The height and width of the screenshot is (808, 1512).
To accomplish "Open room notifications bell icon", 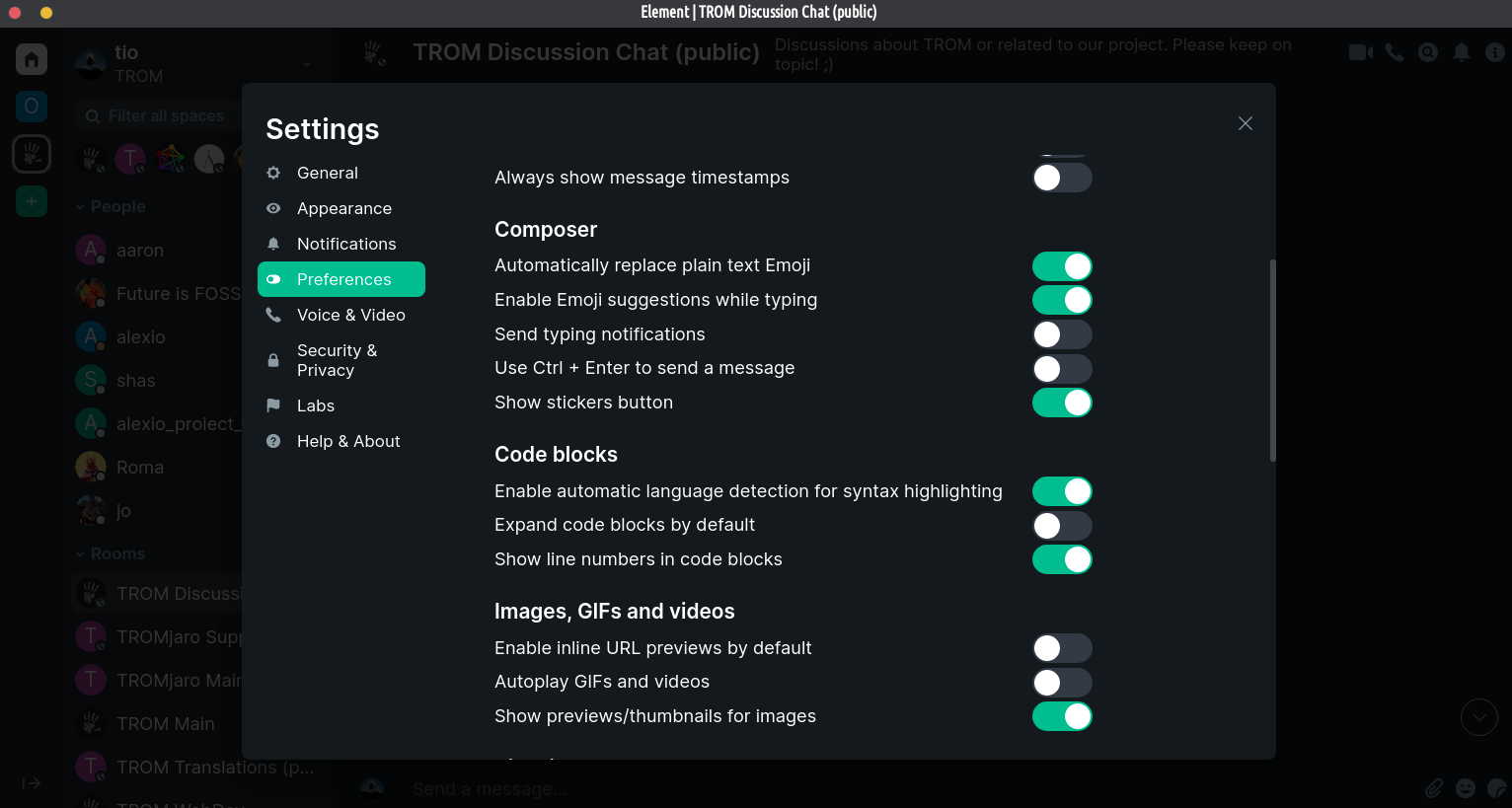I will click(1462, 52).
